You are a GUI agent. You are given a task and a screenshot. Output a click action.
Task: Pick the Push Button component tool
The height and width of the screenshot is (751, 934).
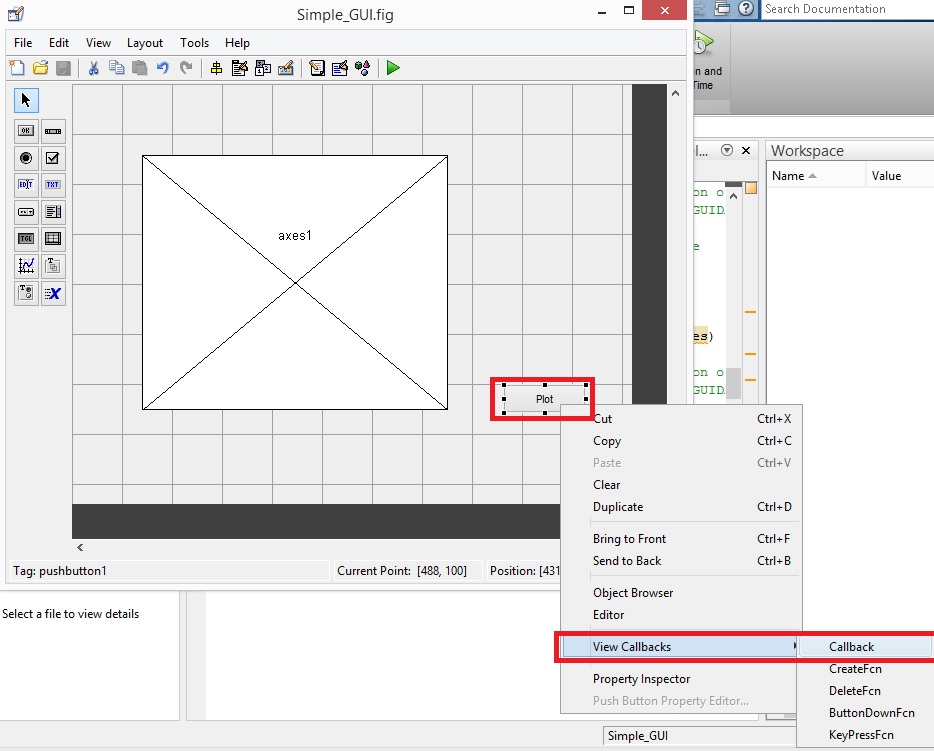pos(26,131)
